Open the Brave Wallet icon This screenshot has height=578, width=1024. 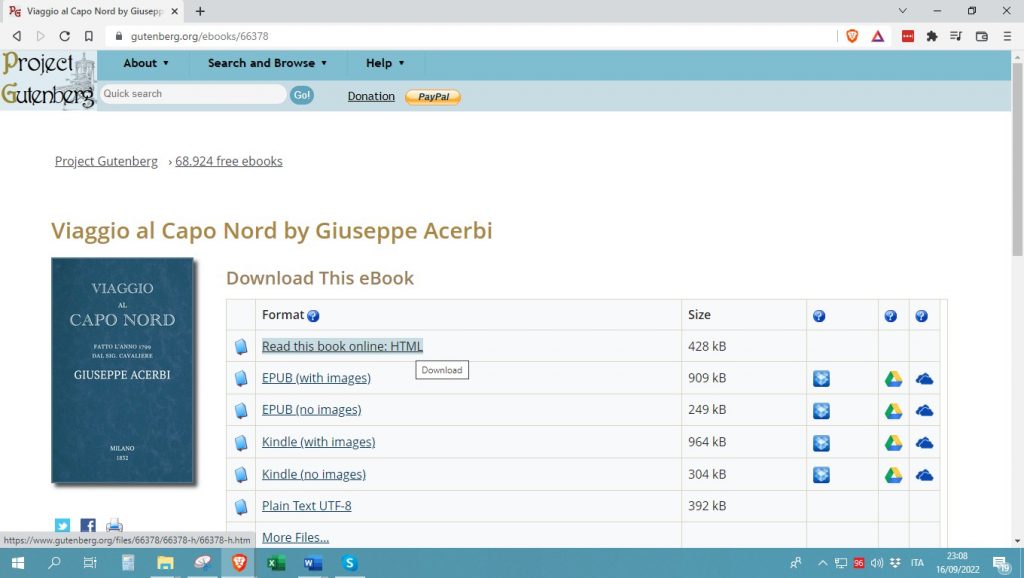[x=981, y=36]
